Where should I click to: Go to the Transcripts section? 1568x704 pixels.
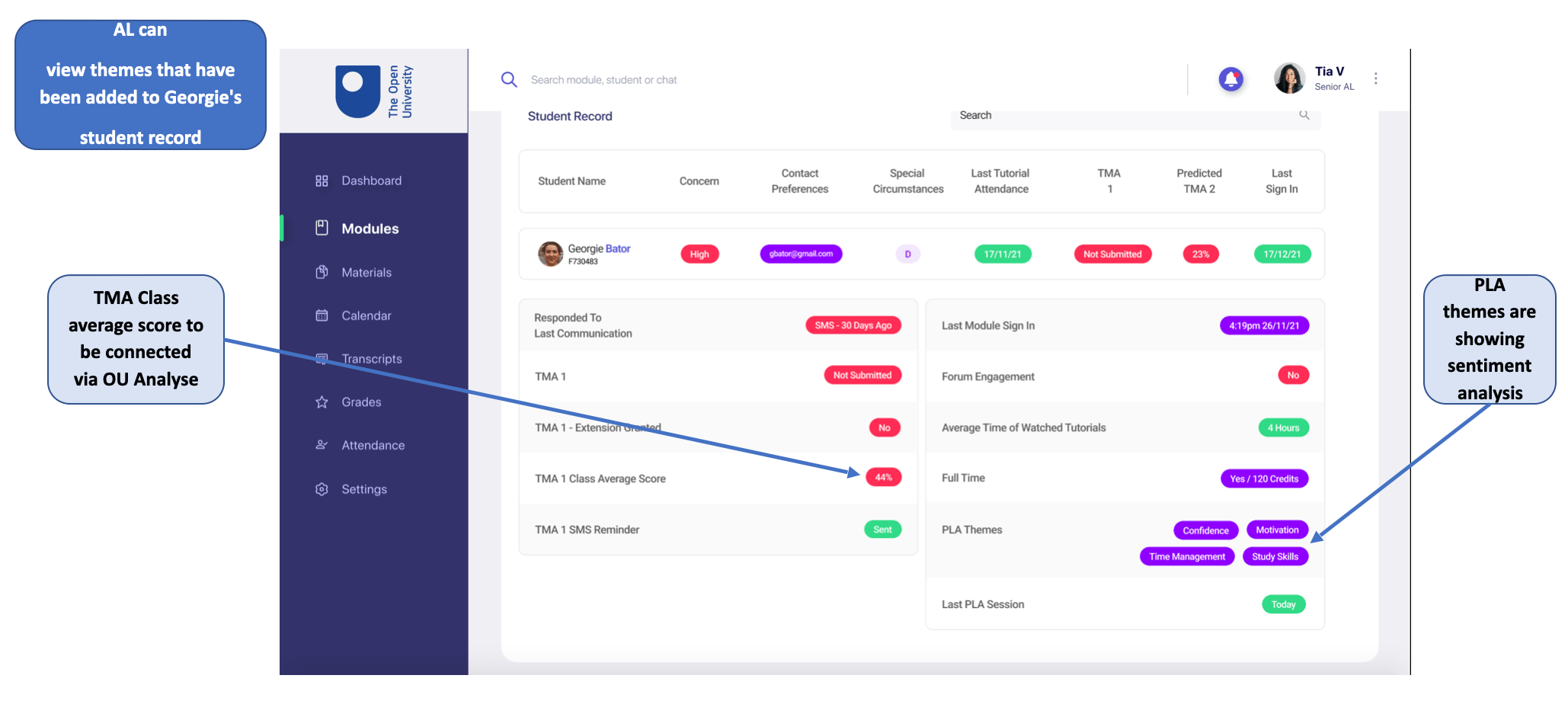click(x=371, y=359)
